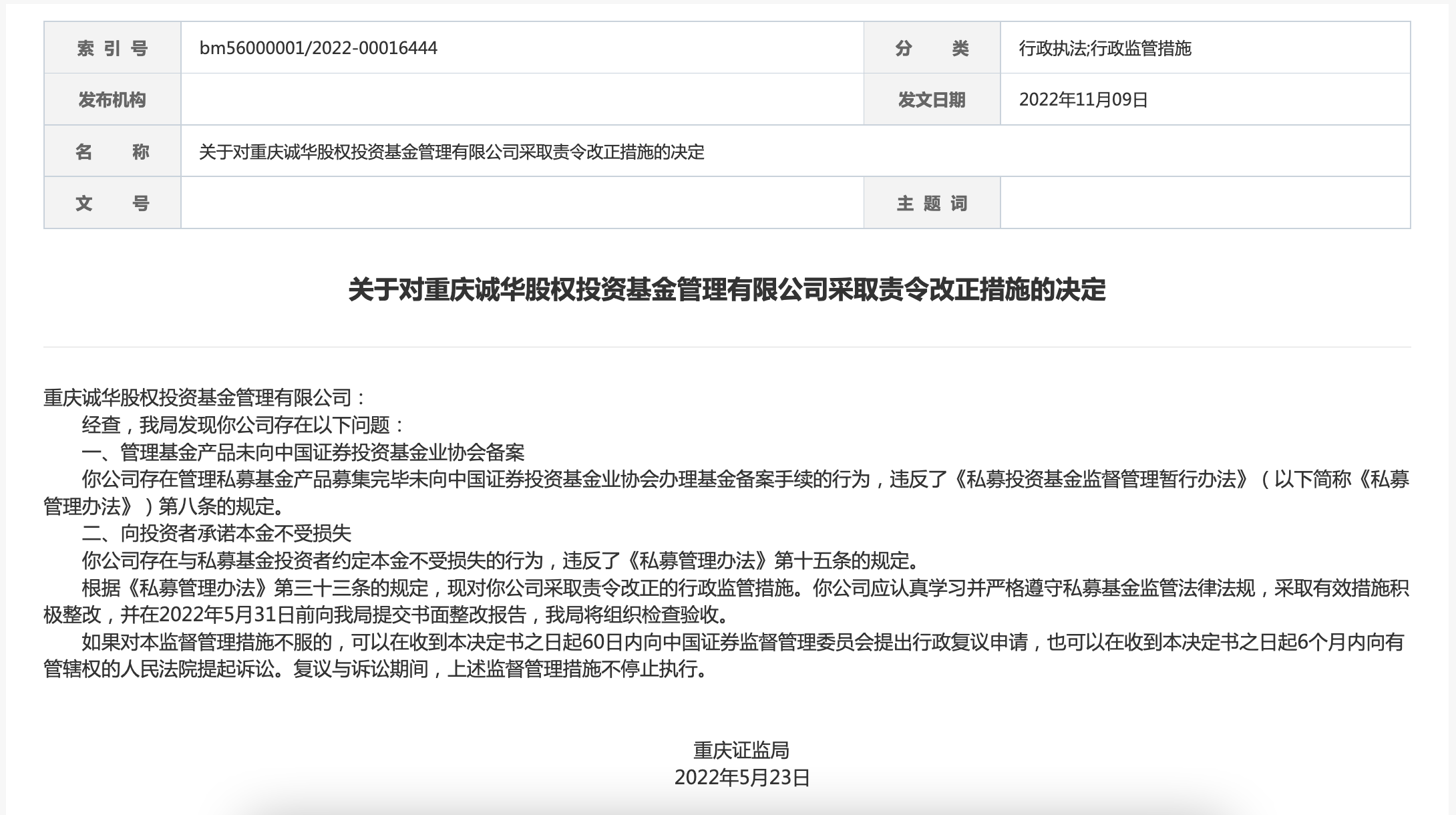Click the 文号 label cell

click(112, 203)
